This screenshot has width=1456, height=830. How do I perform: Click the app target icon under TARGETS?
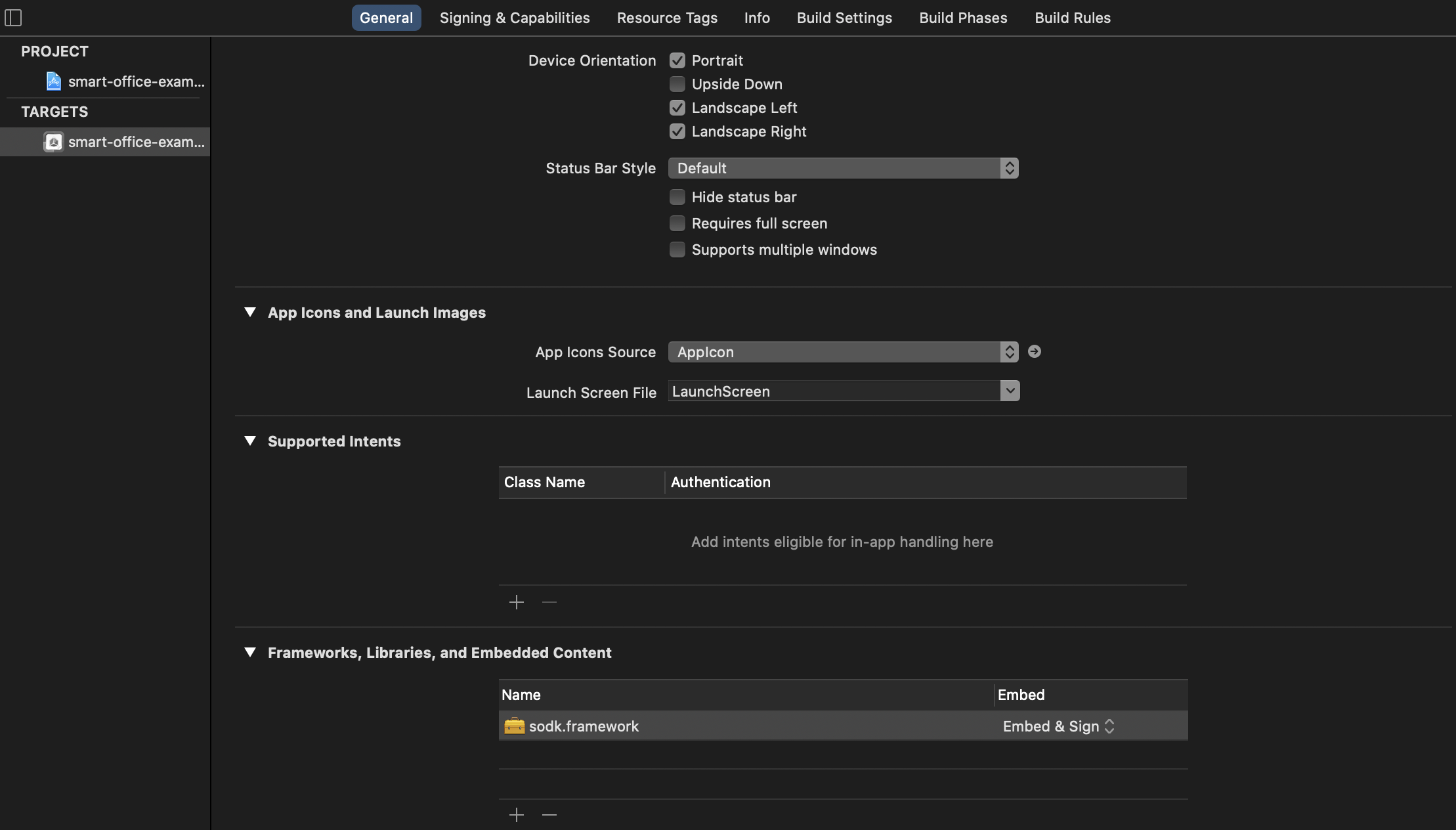54,142
